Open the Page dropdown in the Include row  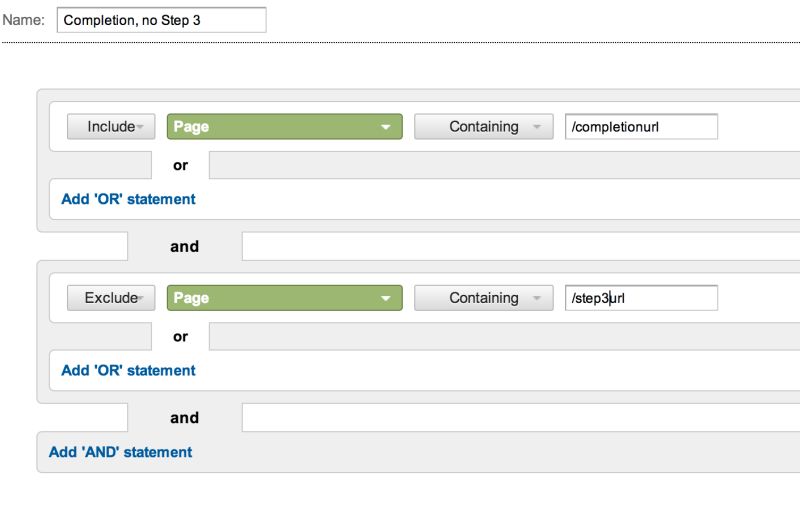pos(284,127)
